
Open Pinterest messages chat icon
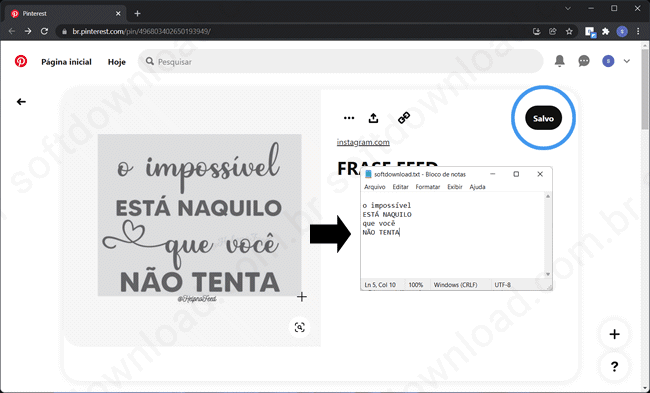[584, 61]
